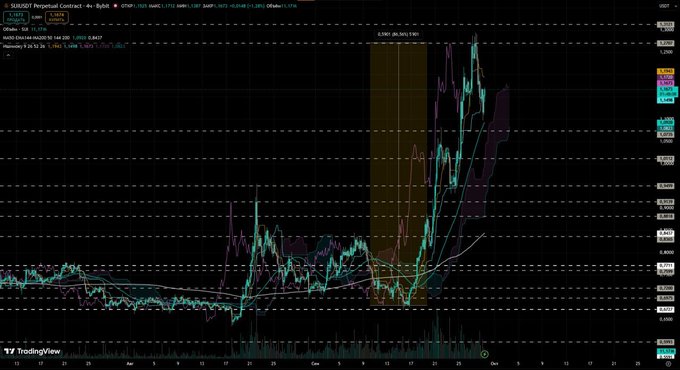
Task: Click the orange 1,1943 price scale label
Action: 666,71
